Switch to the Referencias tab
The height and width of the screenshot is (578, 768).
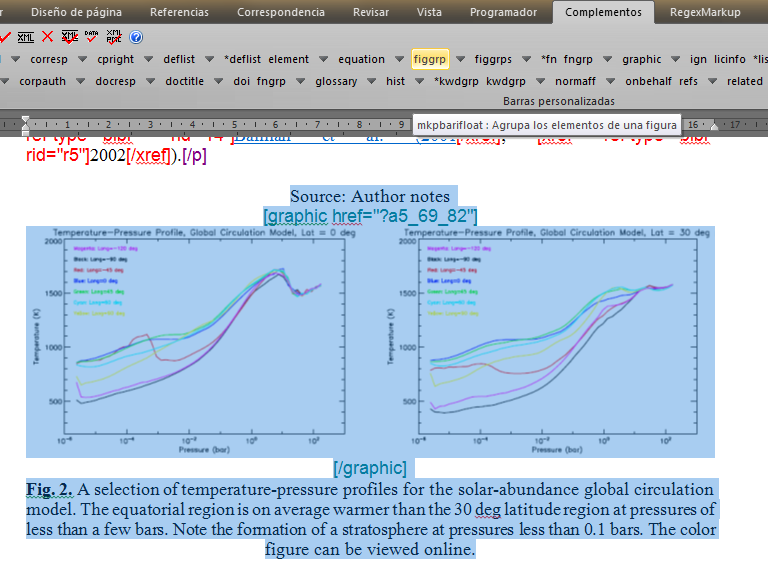pyautogui.click(x=179, y=12)
